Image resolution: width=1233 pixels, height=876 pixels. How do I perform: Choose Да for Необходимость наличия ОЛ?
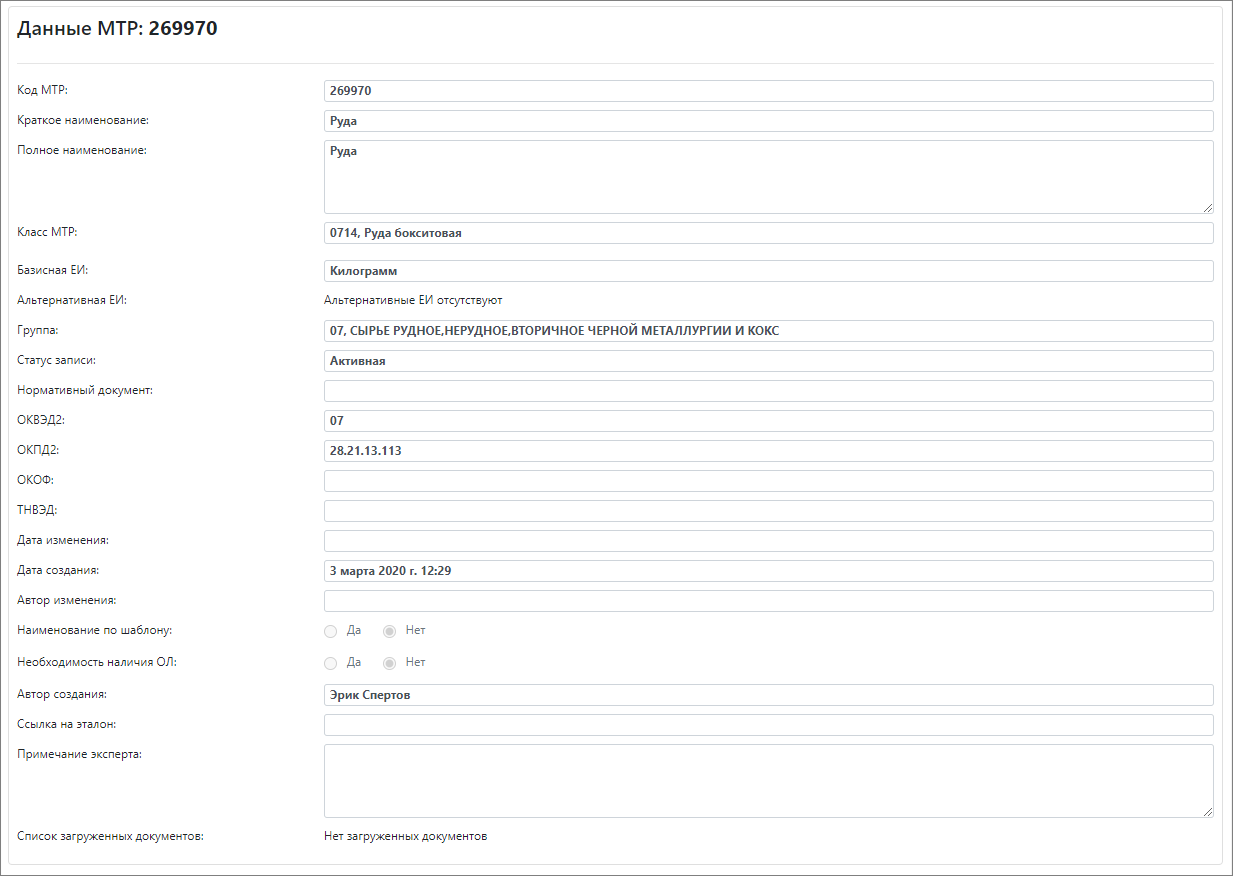pos(331,663)
